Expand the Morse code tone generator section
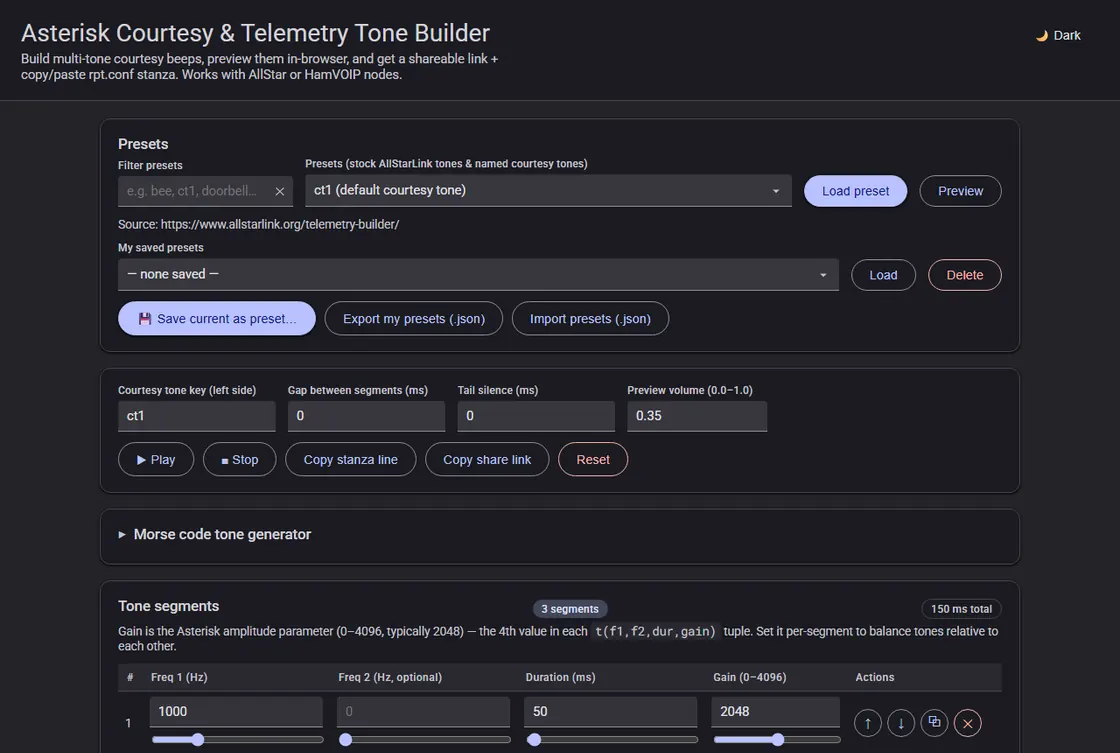 pos(214,534)
